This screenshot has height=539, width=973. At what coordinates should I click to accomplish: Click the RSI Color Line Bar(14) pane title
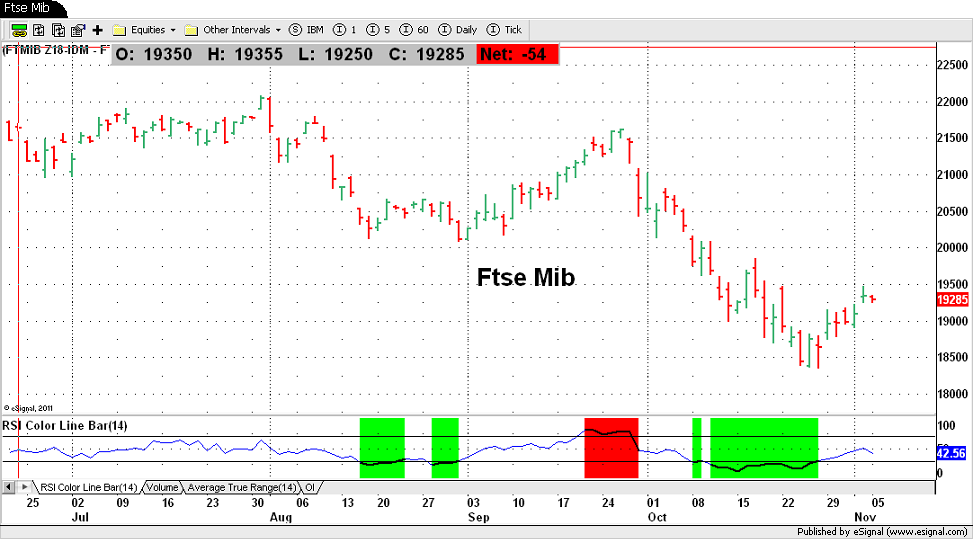coord(65,426)
